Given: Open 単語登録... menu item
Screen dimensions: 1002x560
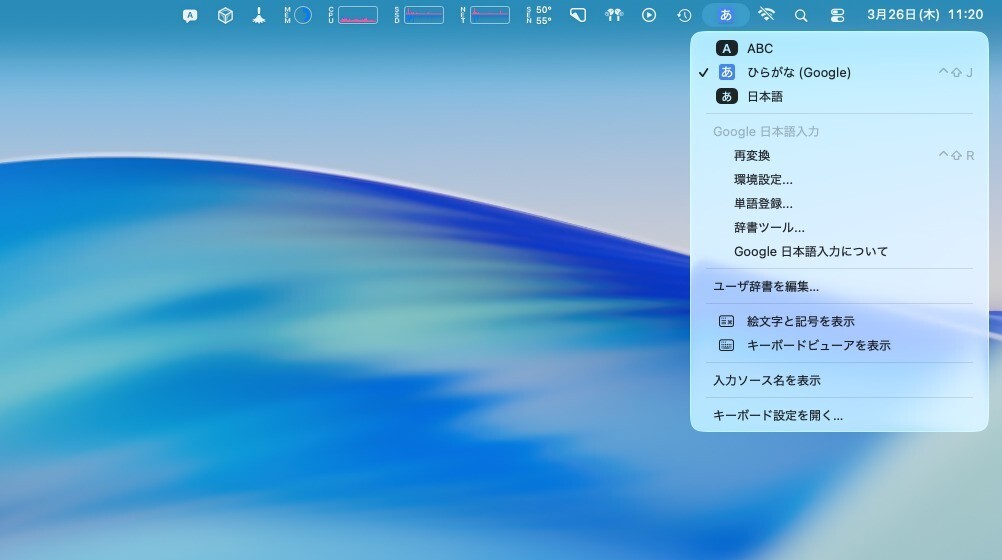Looking at the screenshot, I should pyautogui.click(x=763, y=203).
